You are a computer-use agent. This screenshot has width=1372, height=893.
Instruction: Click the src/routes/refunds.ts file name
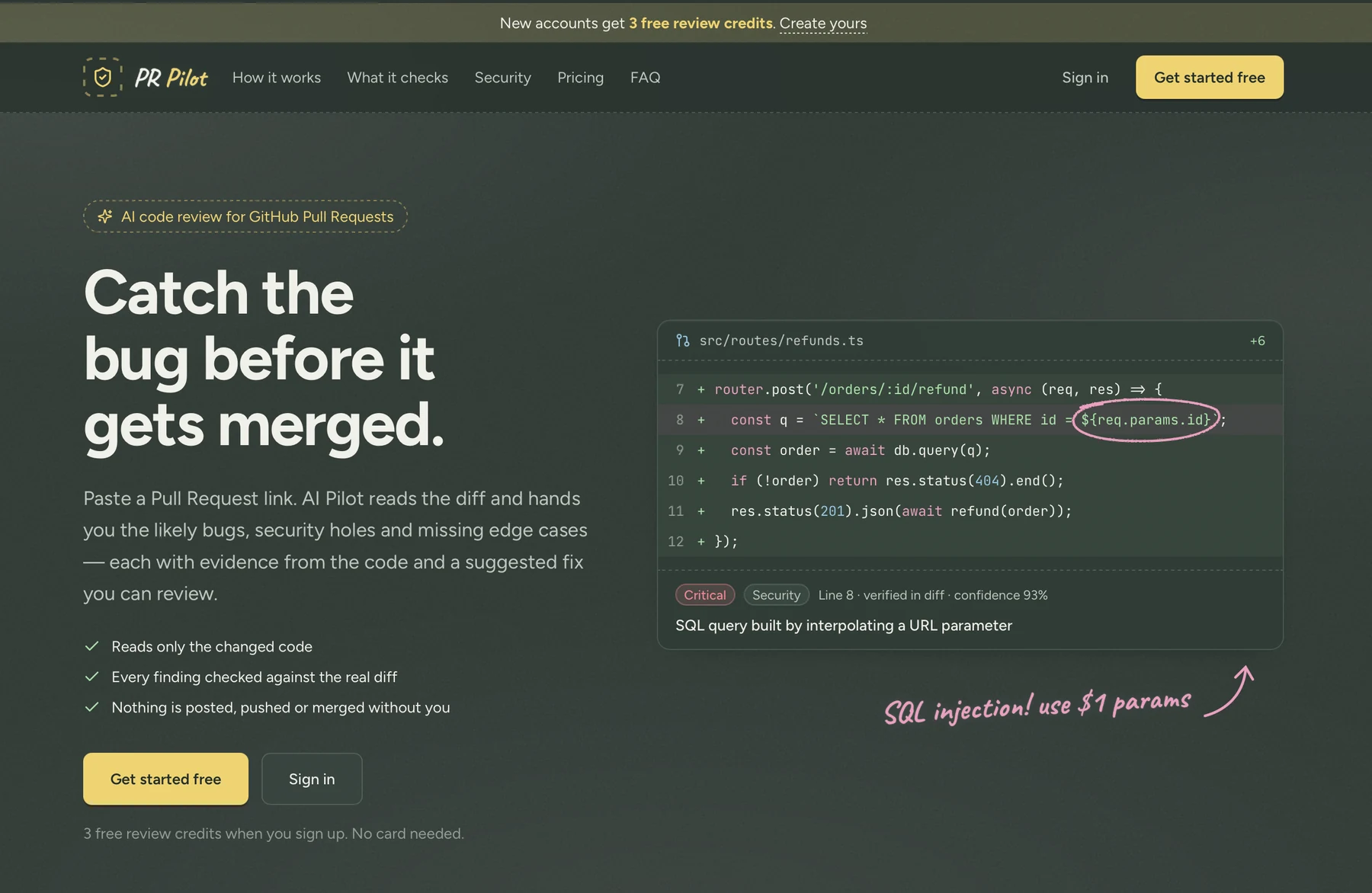(x=781, y=341)
